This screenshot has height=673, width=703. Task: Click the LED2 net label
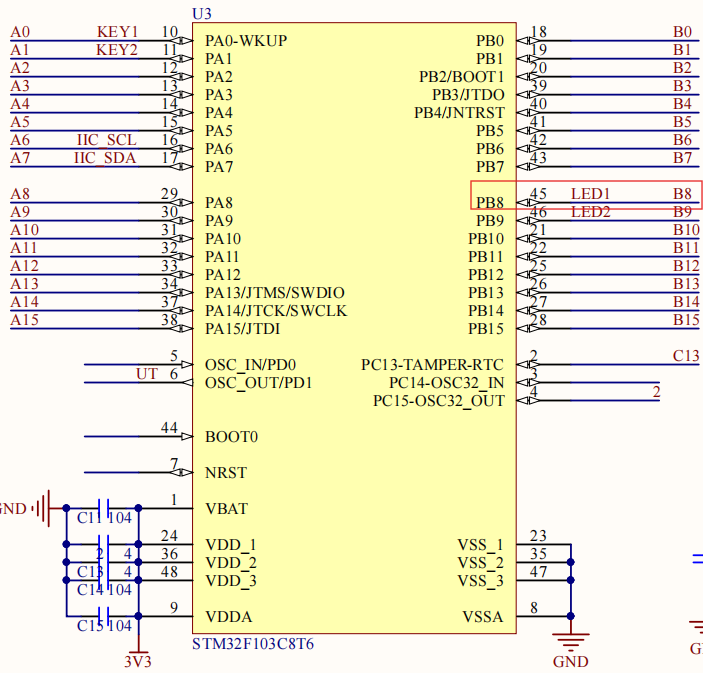point(590,212)
